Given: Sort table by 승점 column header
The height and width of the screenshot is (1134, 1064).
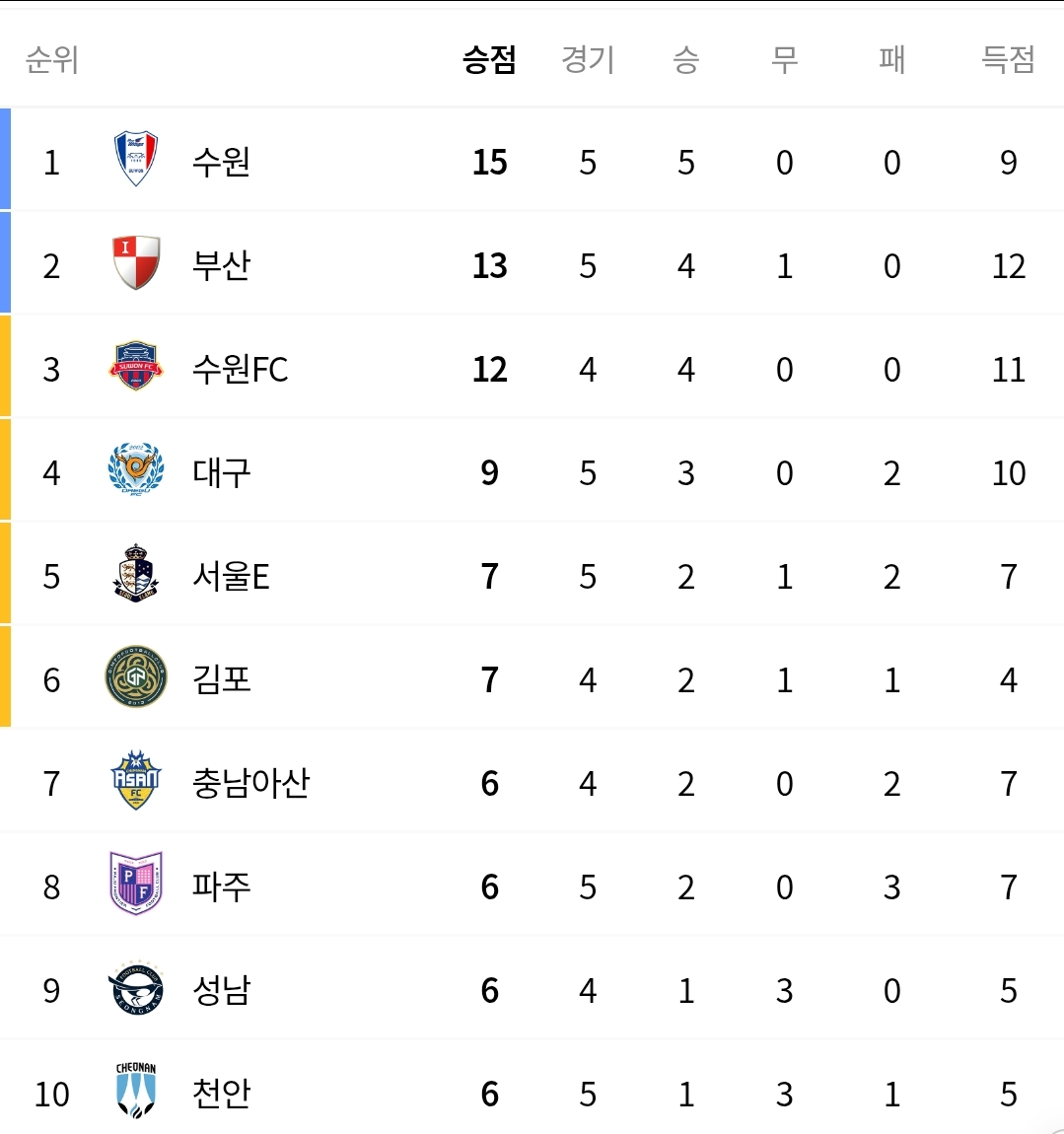Looking at the screenshot, I should pos(489,60).
